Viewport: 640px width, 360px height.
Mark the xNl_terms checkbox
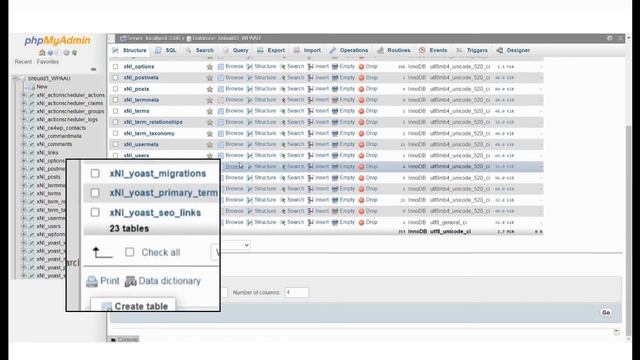coord(116,111)
